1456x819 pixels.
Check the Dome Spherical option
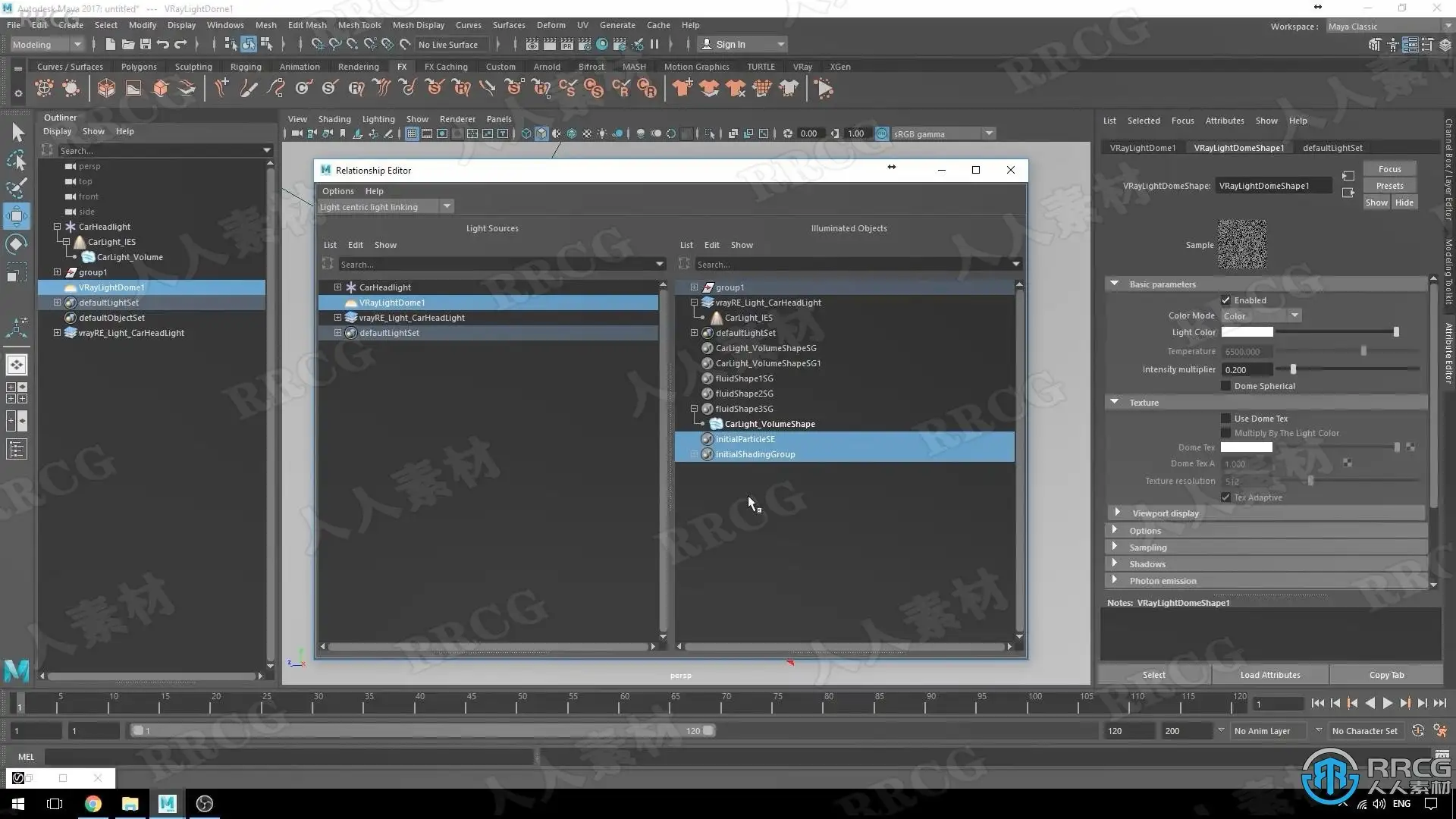(x=1225, y=386)
